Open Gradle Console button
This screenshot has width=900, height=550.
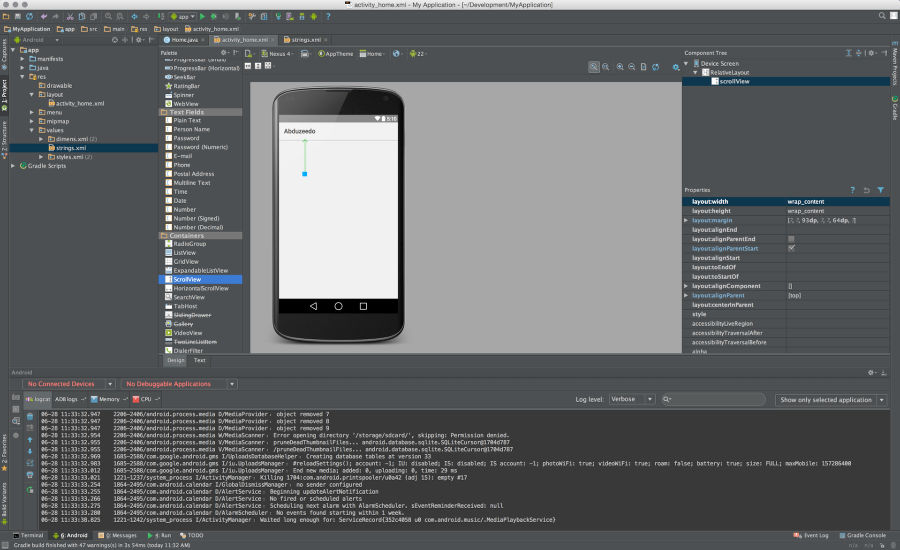(x=863, y=536)
